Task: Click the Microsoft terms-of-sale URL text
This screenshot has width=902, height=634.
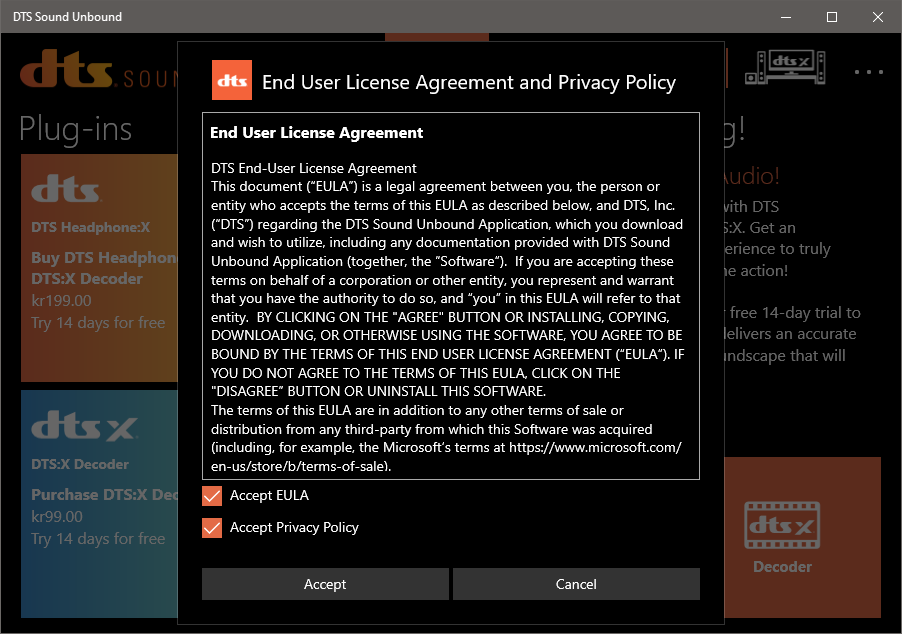Action: 446,457
